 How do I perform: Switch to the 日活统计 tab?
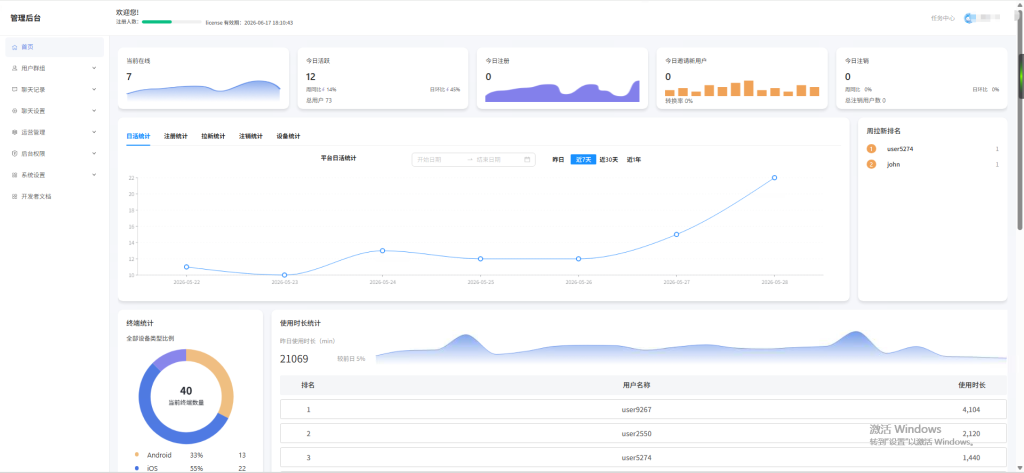(138, 137)
